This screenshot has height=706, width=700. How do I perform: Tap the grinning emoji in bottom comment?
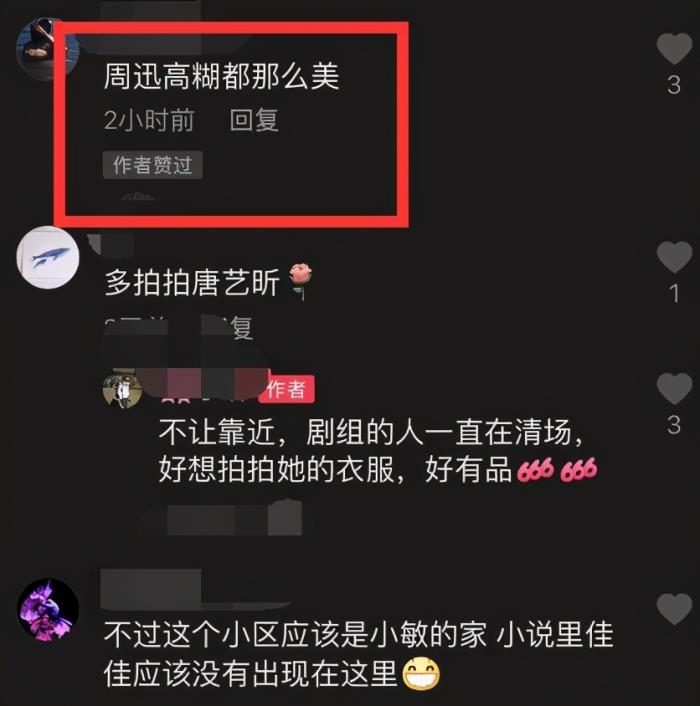pyautogui.click(x=421, y=674)
